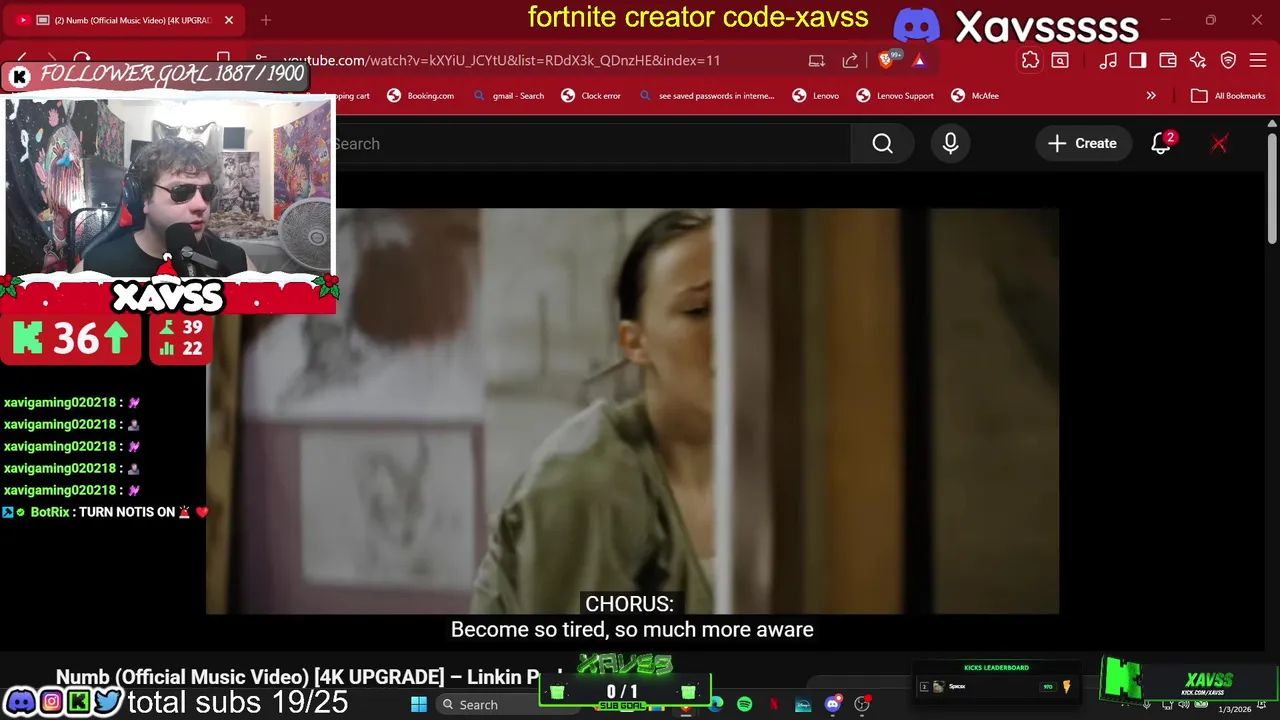Close the Numb music video tab
The height and width of the screenshot is (720, 1280).
228,20
